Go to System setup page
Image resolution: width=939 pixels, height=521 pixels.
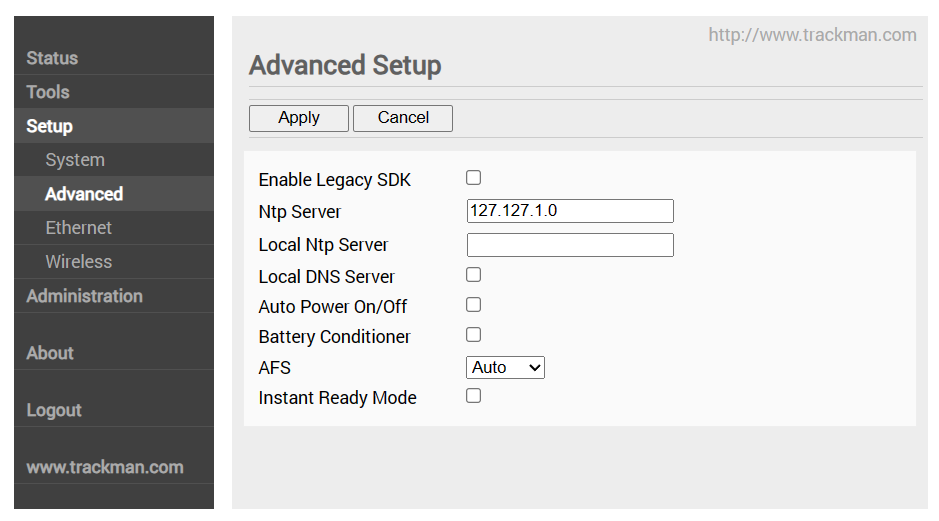click(x=75, y=160)
